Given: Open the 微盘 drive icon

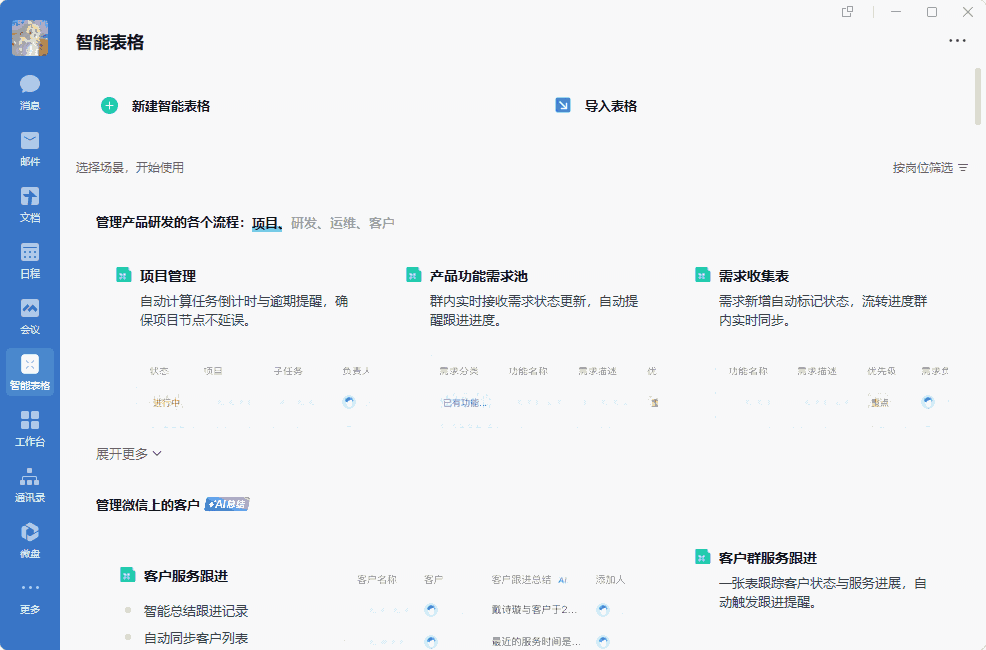Looking at the screenshot, I should (x=29, y=542).
